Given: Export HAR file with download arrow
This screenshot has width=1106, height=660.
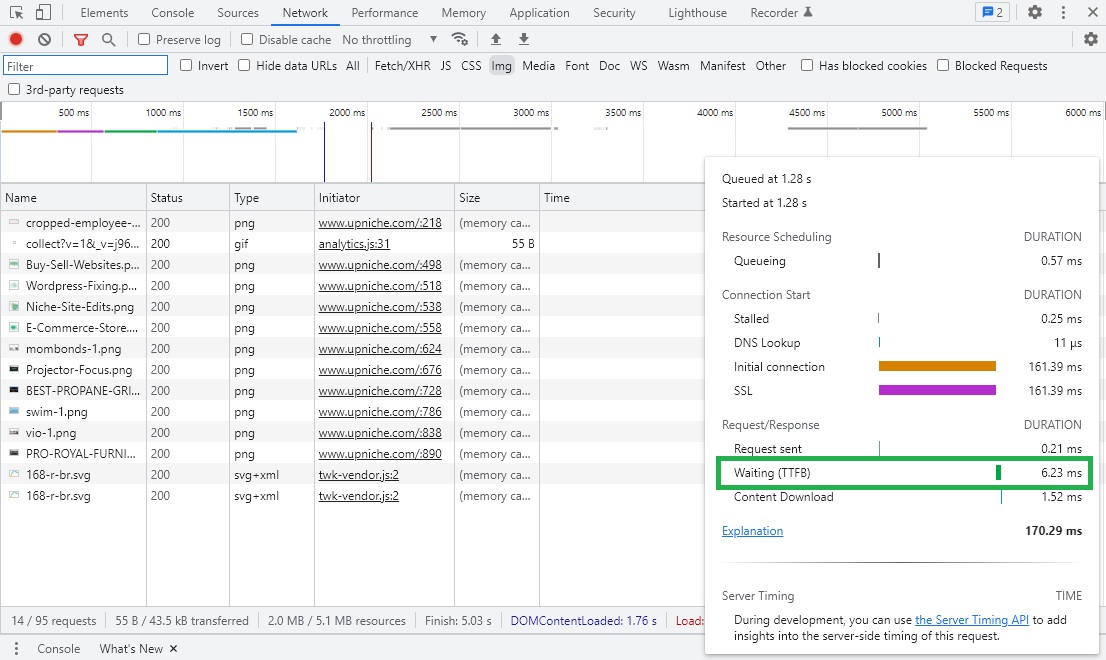Looking at the screenshot, I should pyautogui.click(x=523, y=39).
